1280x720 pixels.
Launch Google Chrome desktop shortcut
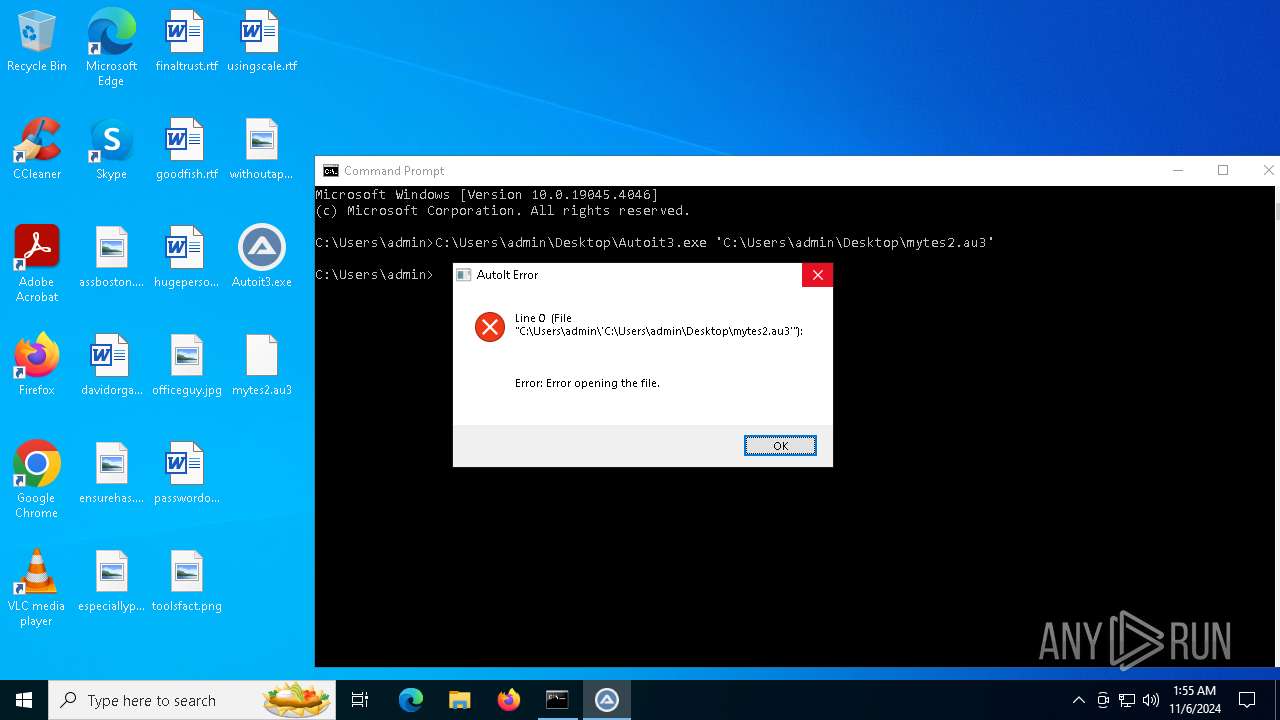37,480
